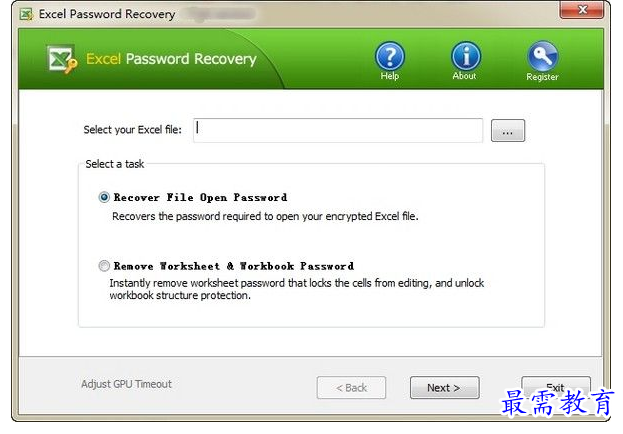
Task: Click the About info icon
Action: [466, 56]
